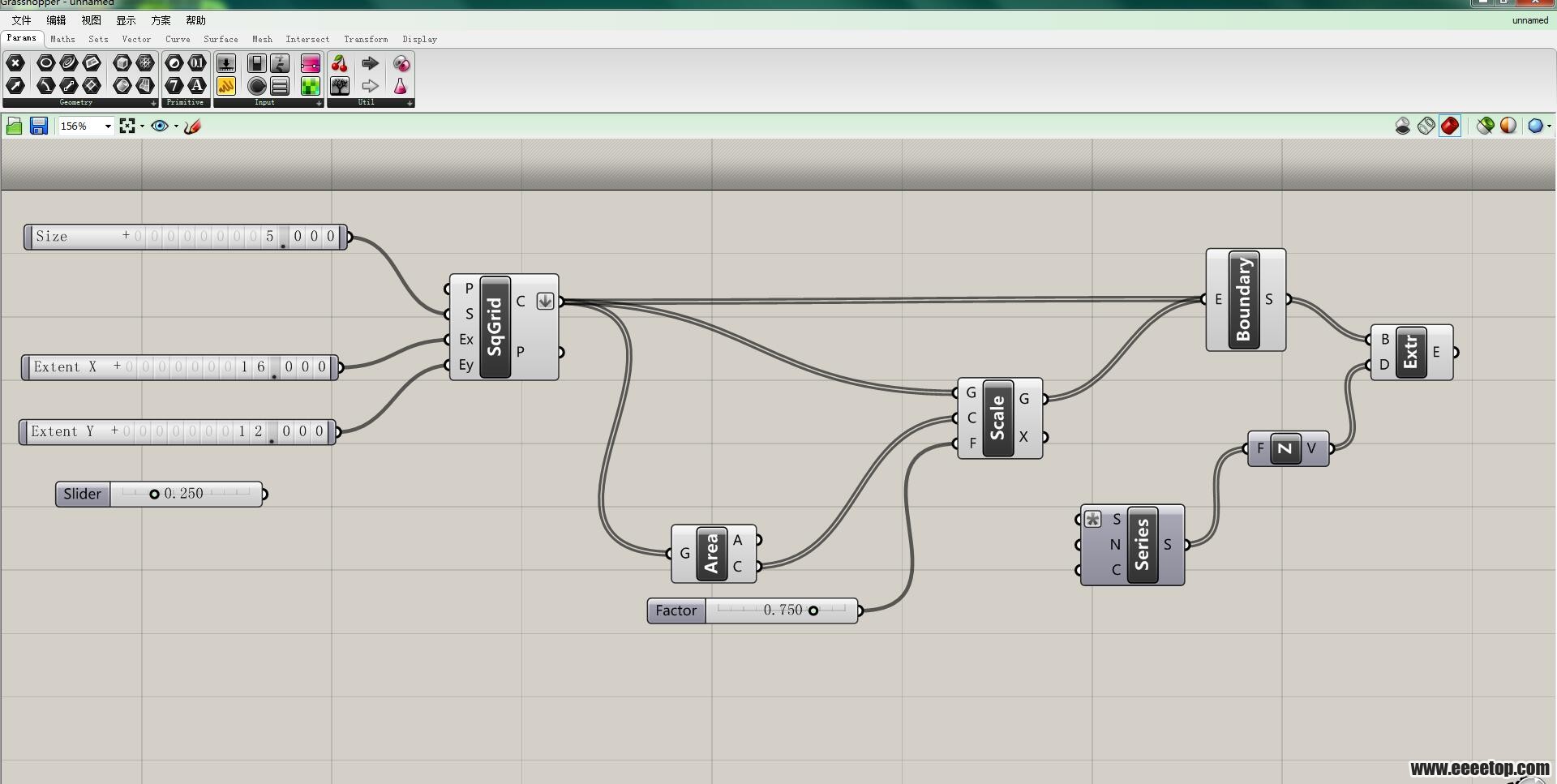Viewport: 1557px width, 784px height.
Task: Expand the Input panel arrow
Action: coord(319,103)
